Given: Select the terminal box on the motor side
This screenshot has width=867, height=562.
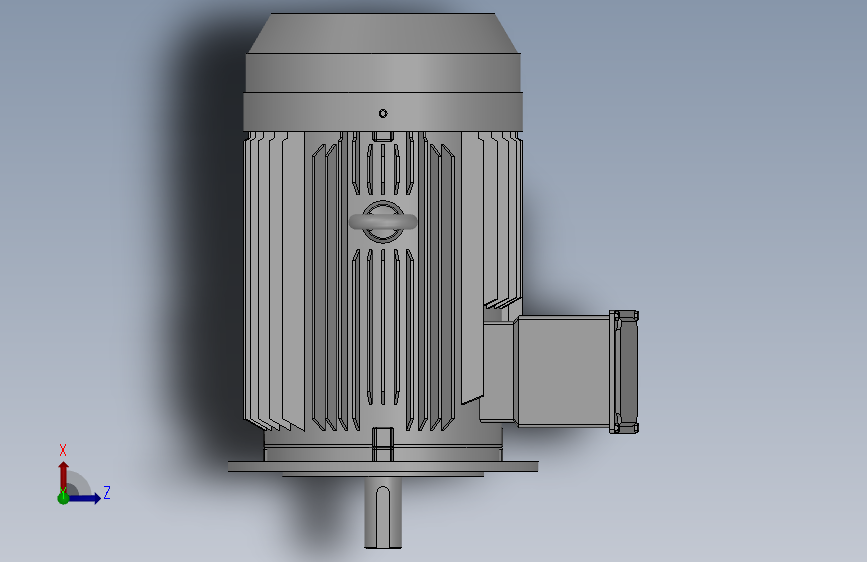Looking at the screenshot, I should tap(563, 371).
